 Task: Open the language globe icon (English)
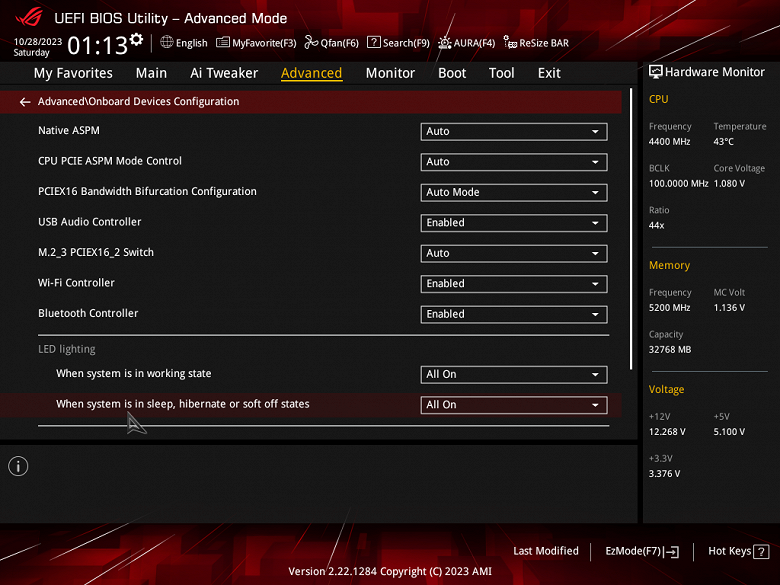166,42
